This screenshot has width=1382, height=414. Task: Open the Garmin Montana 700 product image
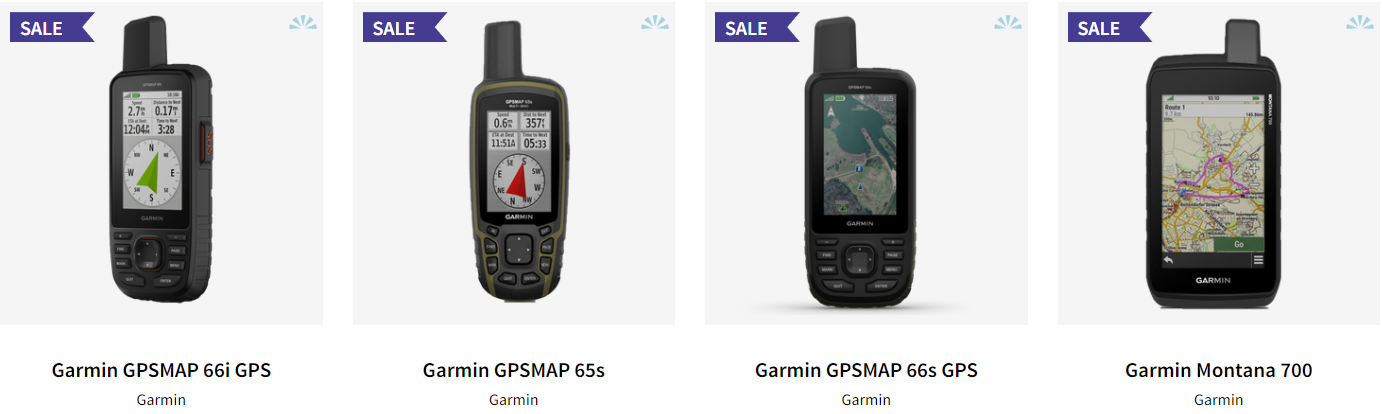pos(1219,163)
